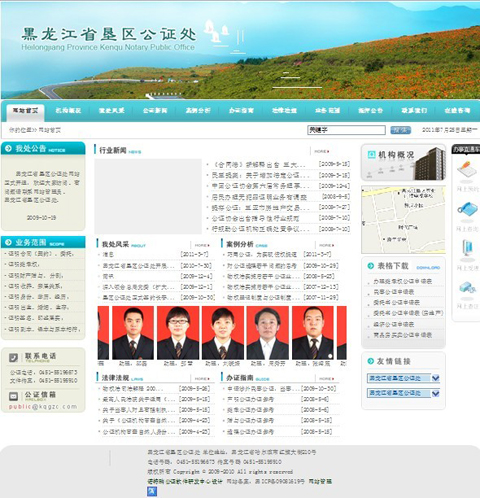This screenshot has height=498, width=480.
Task: Click the street map thumbnail
Action: (403, 220)
